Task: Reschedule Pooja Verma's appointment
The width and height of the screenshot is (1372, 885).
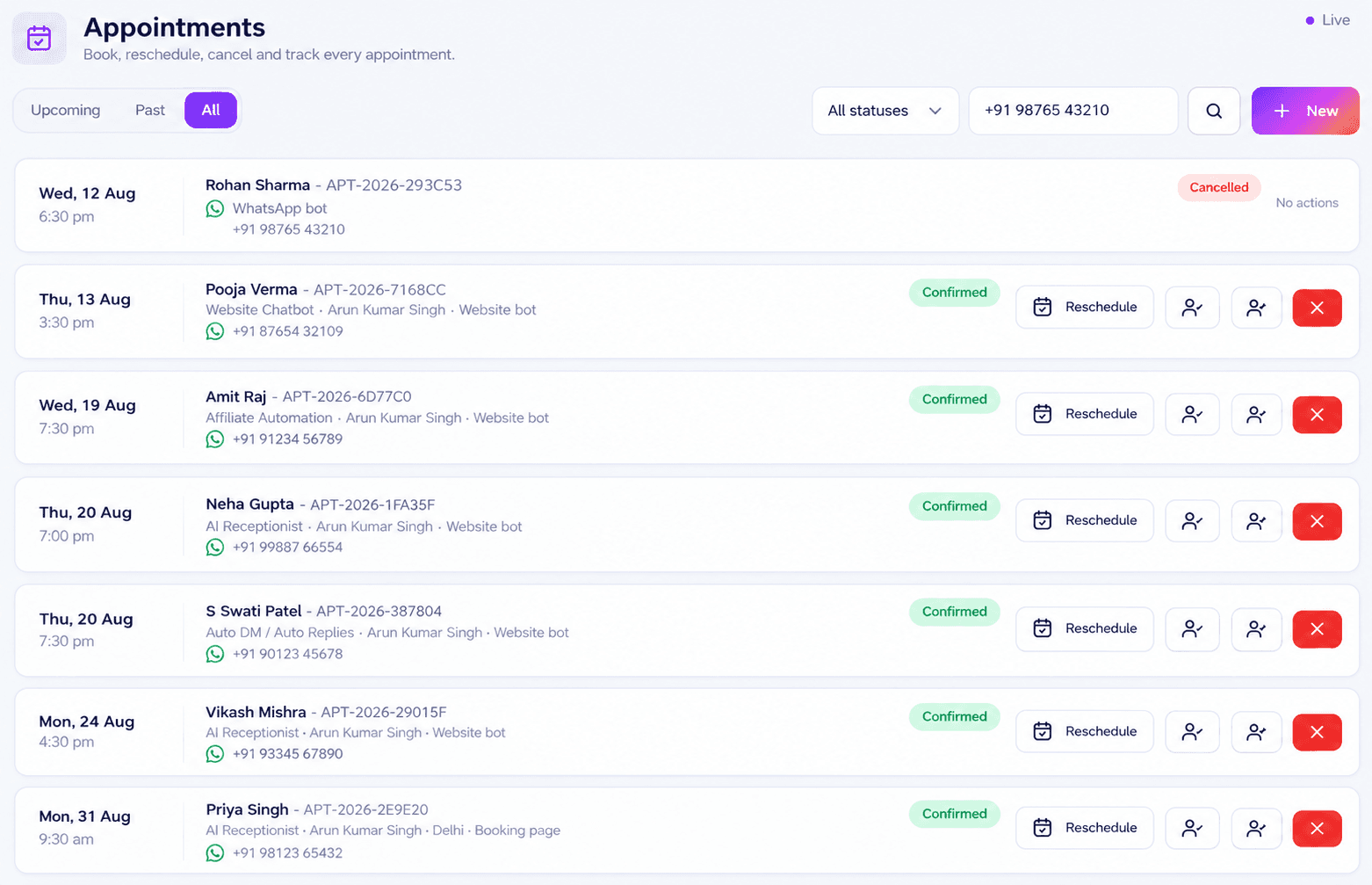Action: 1085,308
